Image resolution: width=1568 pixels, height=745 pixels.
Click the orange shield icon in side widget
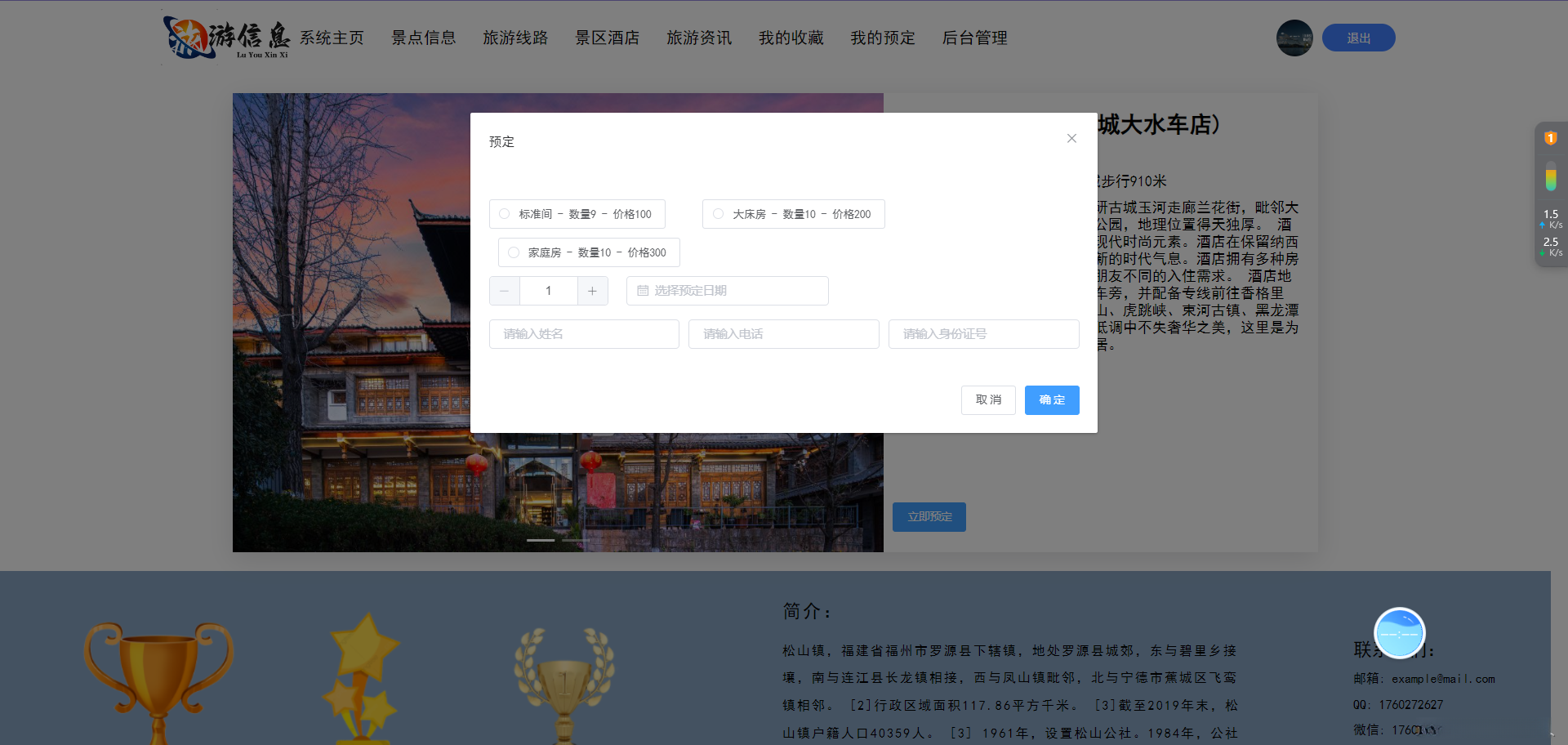pyautogui.click(x=1550, y=139)
